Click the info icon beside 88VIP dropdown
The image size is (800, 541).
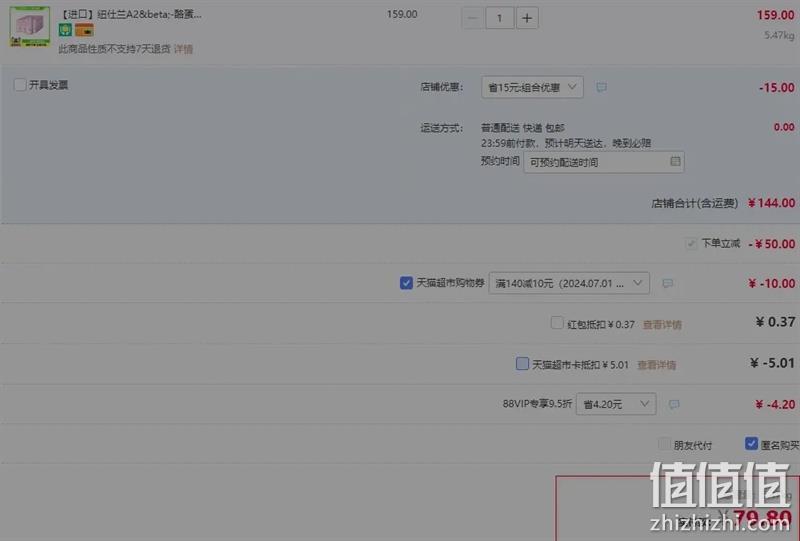pos(674,404)
